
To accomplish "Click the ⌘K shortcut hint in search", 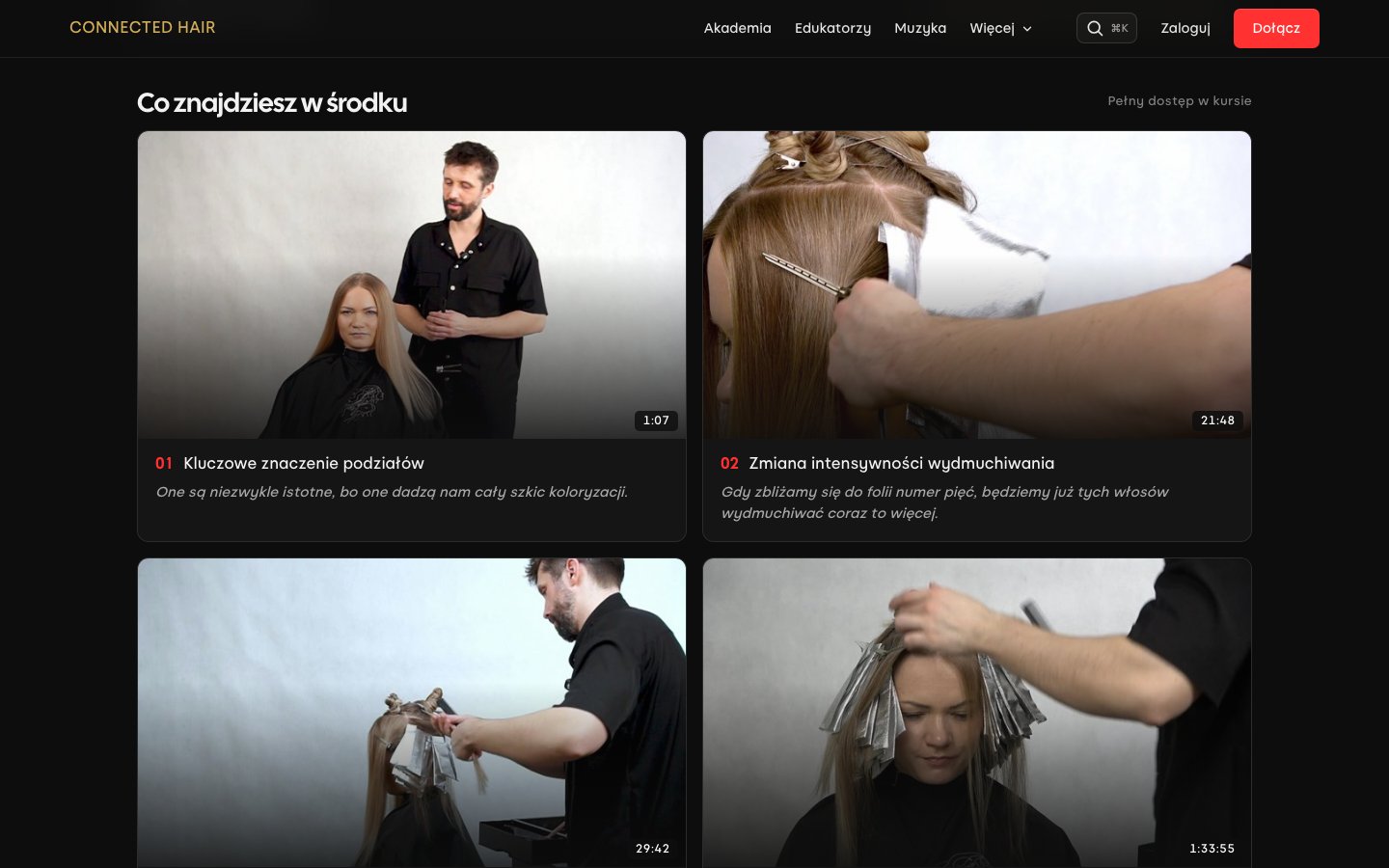I will (x=1119, y=28).
